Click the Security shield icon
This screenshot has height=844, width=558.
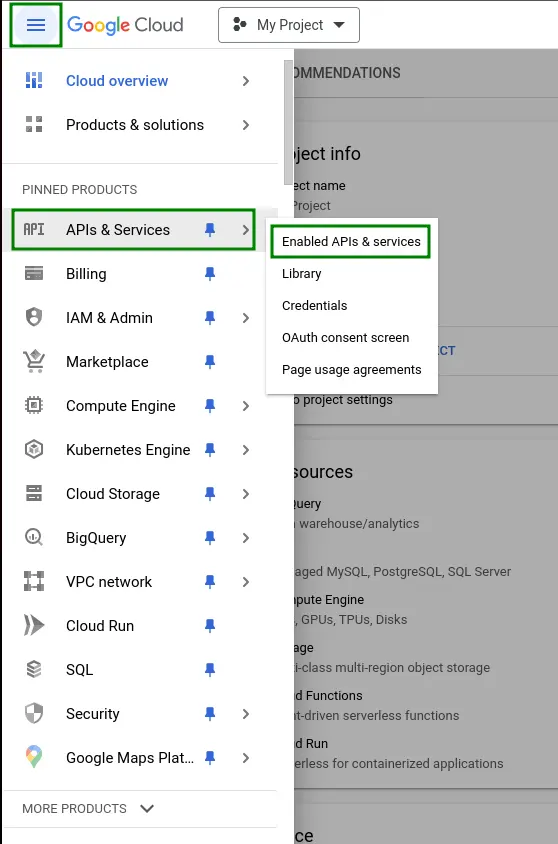click(x=34, y=713)
